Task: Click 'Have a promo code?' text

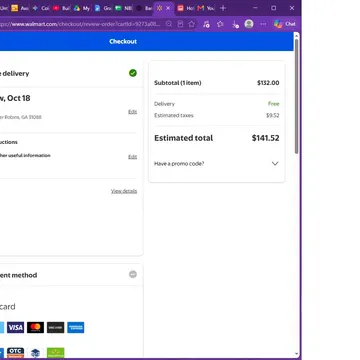Action: click(x=179, y=164)
